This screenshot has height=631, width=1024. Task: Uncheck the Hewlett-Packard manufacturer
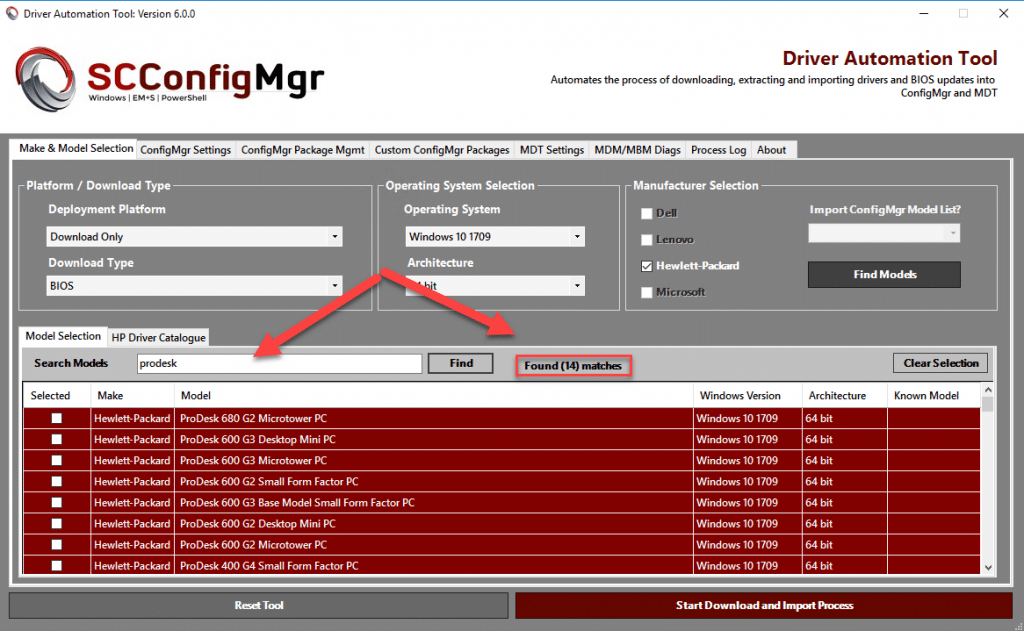pyautogui.click(x=645, y=265)
